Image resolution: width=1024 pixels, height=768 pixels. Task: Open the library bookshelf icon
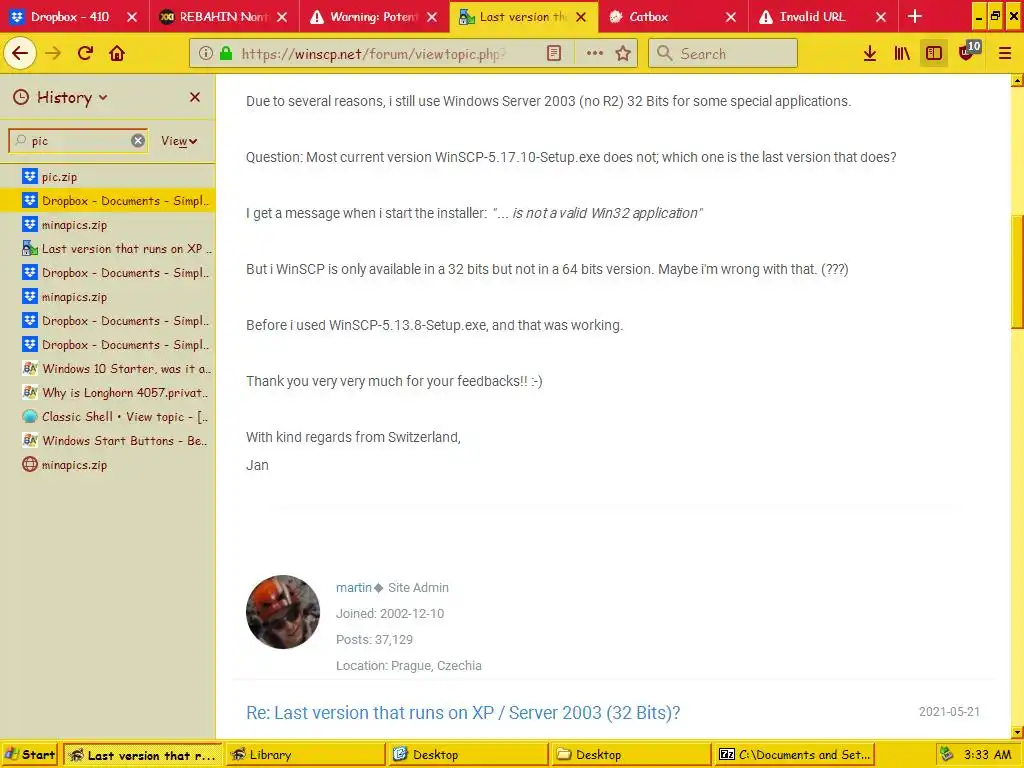902,54
